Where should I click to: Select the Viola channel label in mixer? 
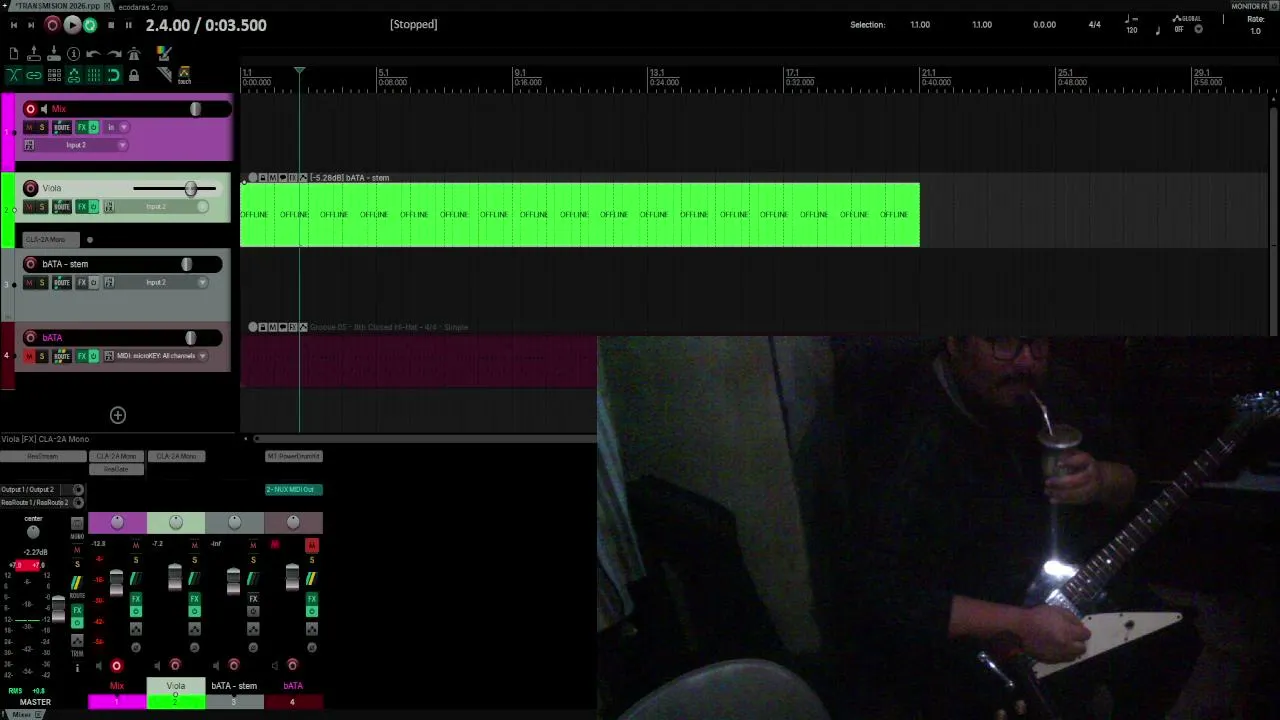click(176, 686)
